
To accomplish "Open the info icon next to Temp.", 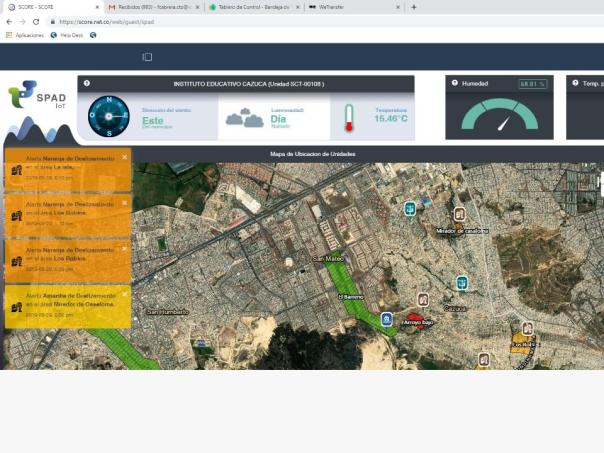I will (575, 83).
